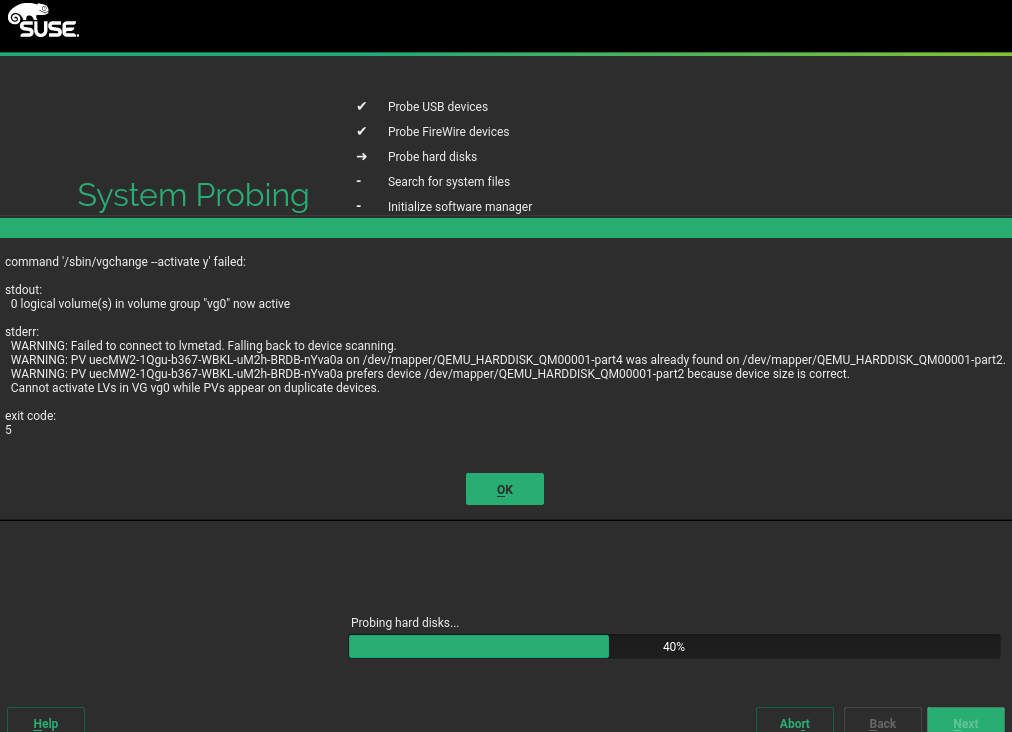Image resolution: width=1012 pixels, height=732 pixels.
Task: Click the checkmark beside Probe USB devices
Action: [361, 106]
